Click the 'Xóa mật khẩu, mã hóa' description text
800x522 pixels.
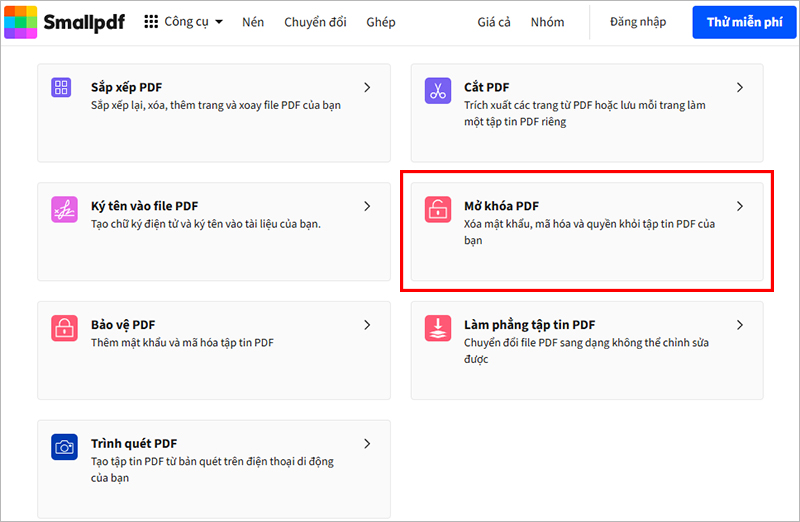(x=589, y=232)
